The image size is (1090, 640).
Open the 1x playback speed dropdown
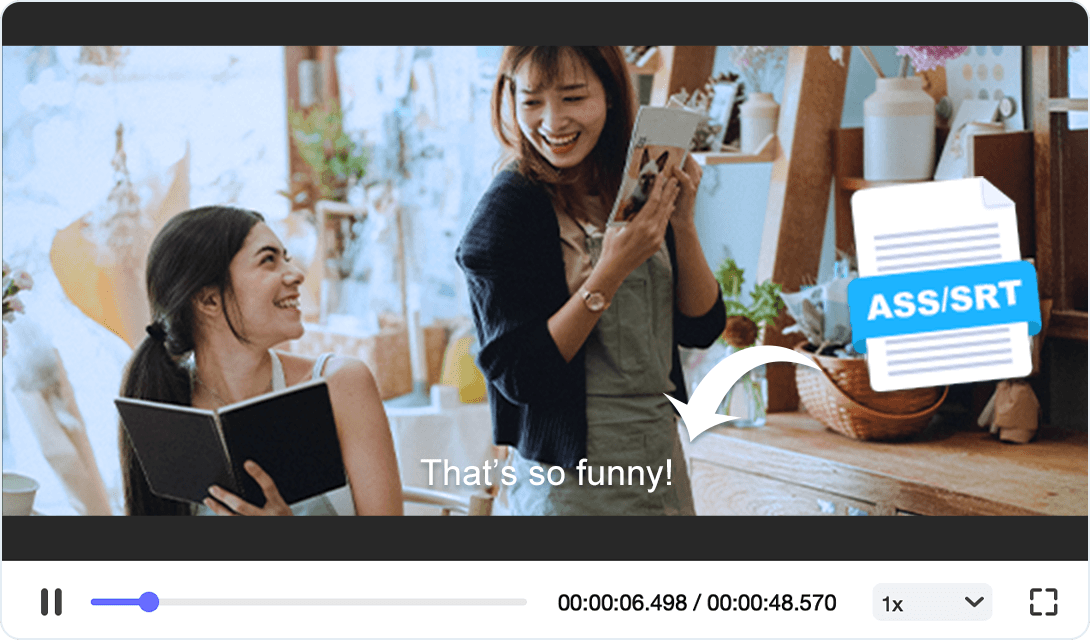932,602
